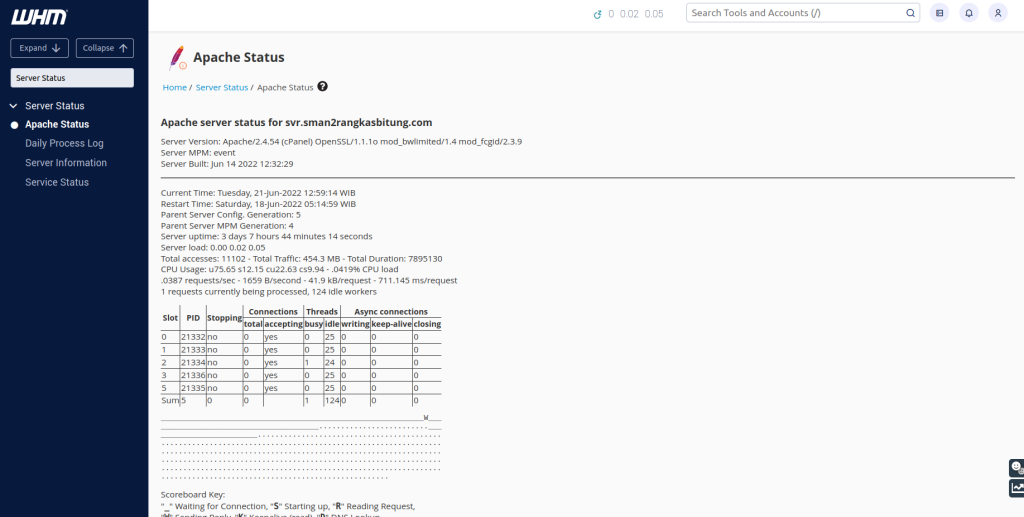Open the feedback smiley icon
The height and width of the screenshot is (517, 1024).
(1016, 467)
